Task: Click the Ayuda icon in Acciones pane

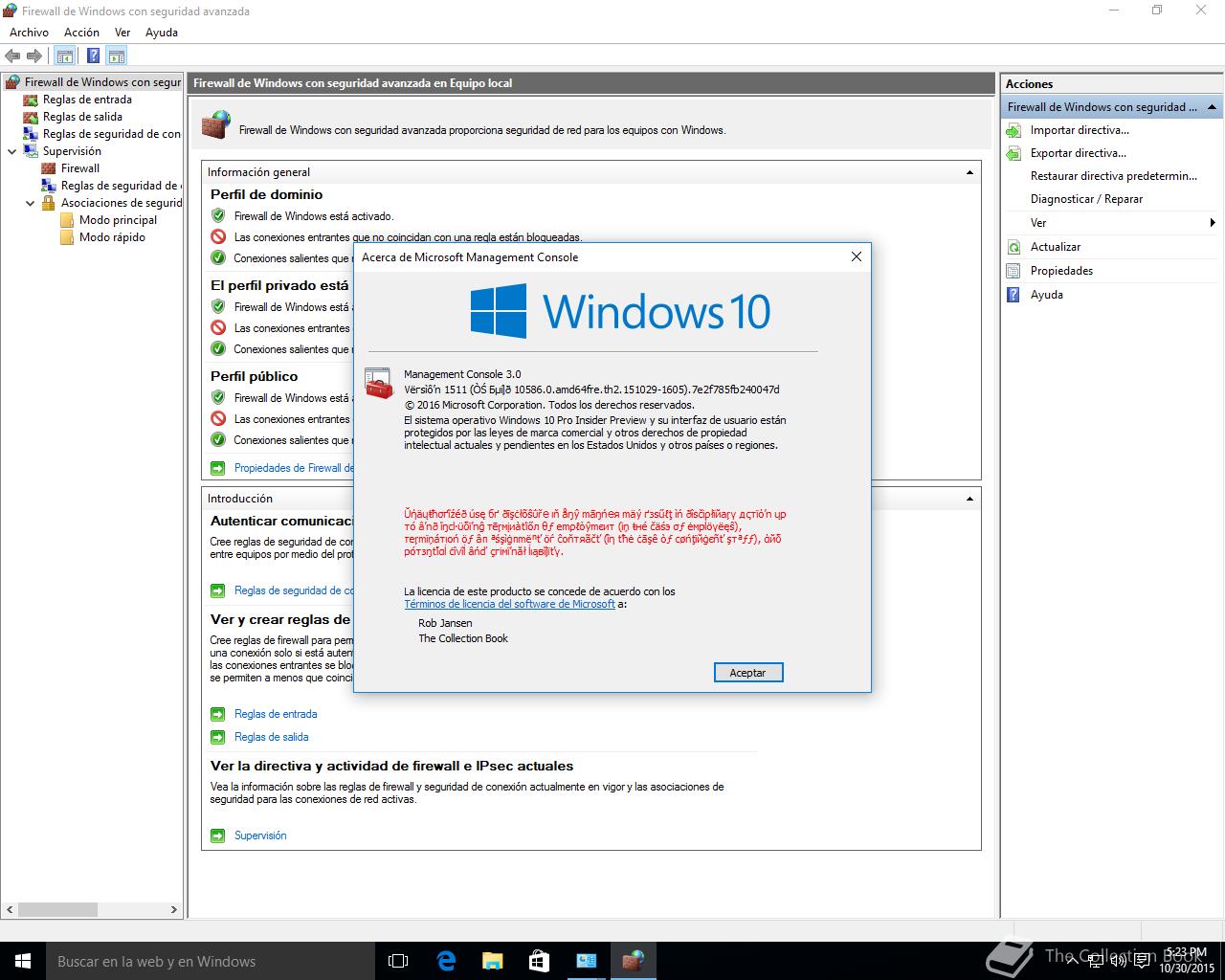Action: [x=1013, y=295]
